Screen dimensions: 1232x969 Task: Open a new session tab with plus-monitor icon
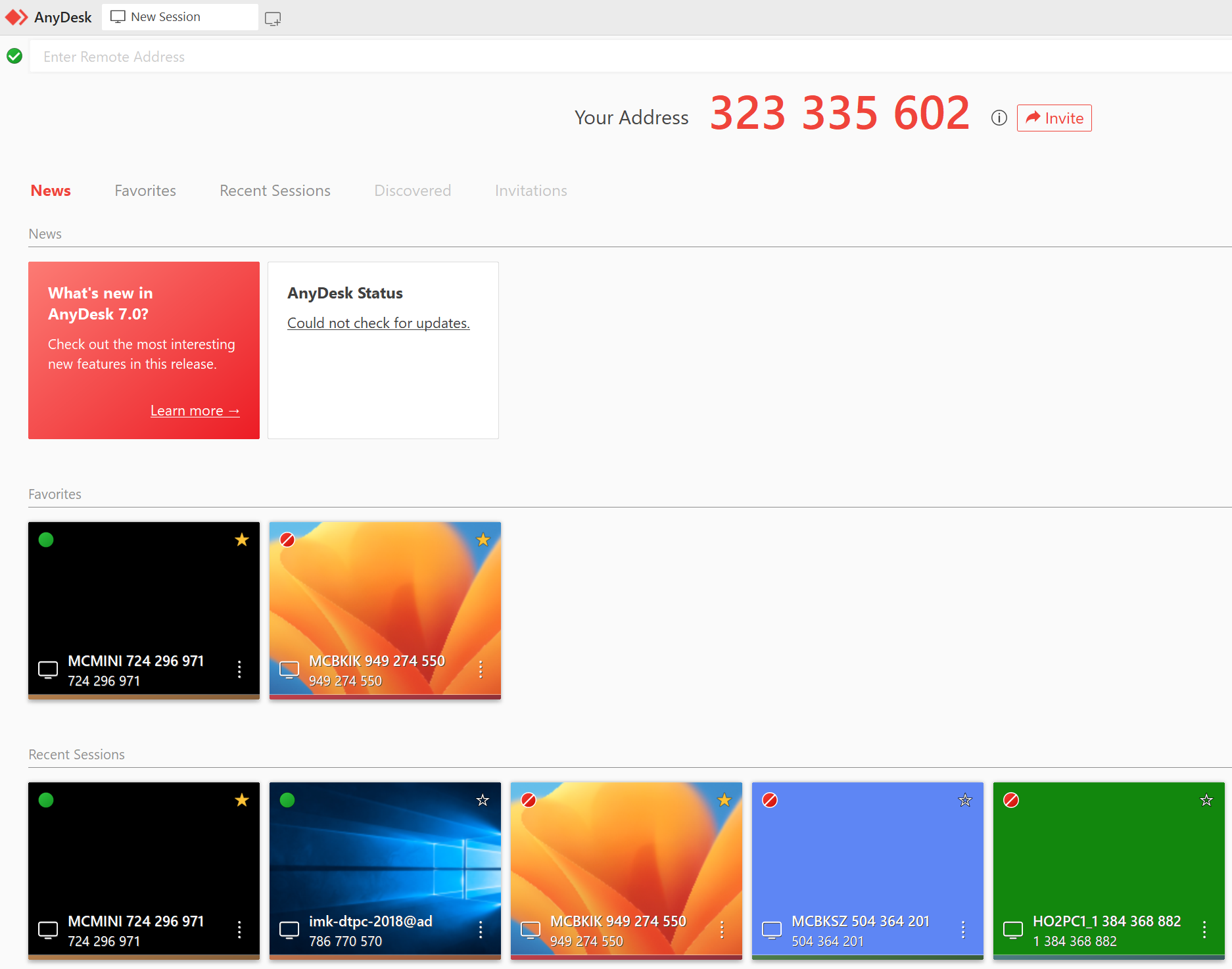click(x=273, y=18)
